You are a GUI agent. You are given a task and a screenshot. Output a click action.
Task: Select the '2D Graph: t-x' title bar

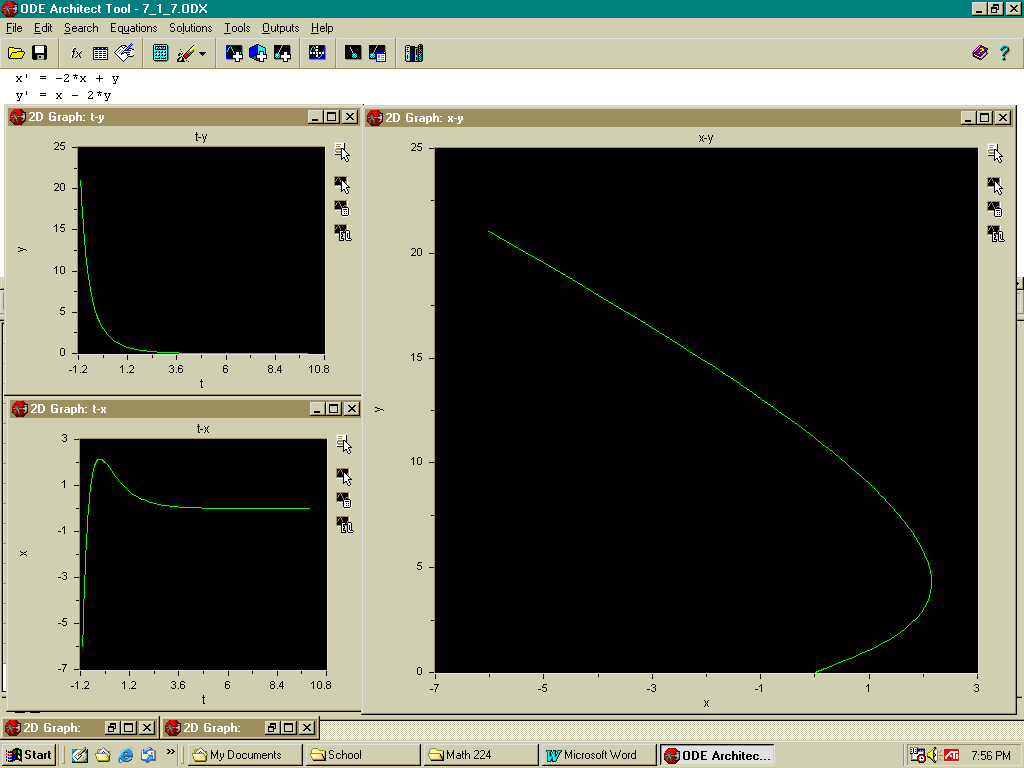185,409
